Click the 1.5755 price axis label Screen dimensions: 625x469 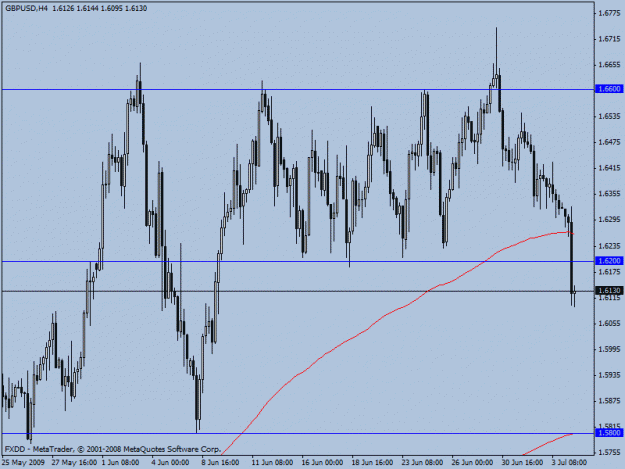[610, 453]
